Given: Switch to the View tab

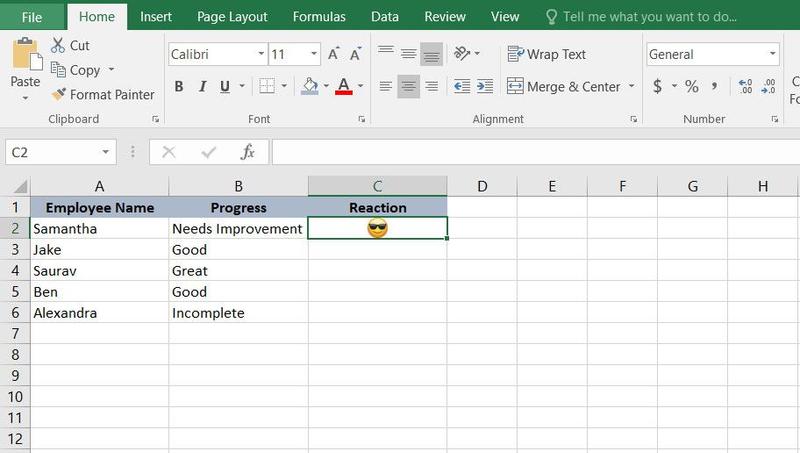Looking at the screenshot, I should [x=505, y=17].
